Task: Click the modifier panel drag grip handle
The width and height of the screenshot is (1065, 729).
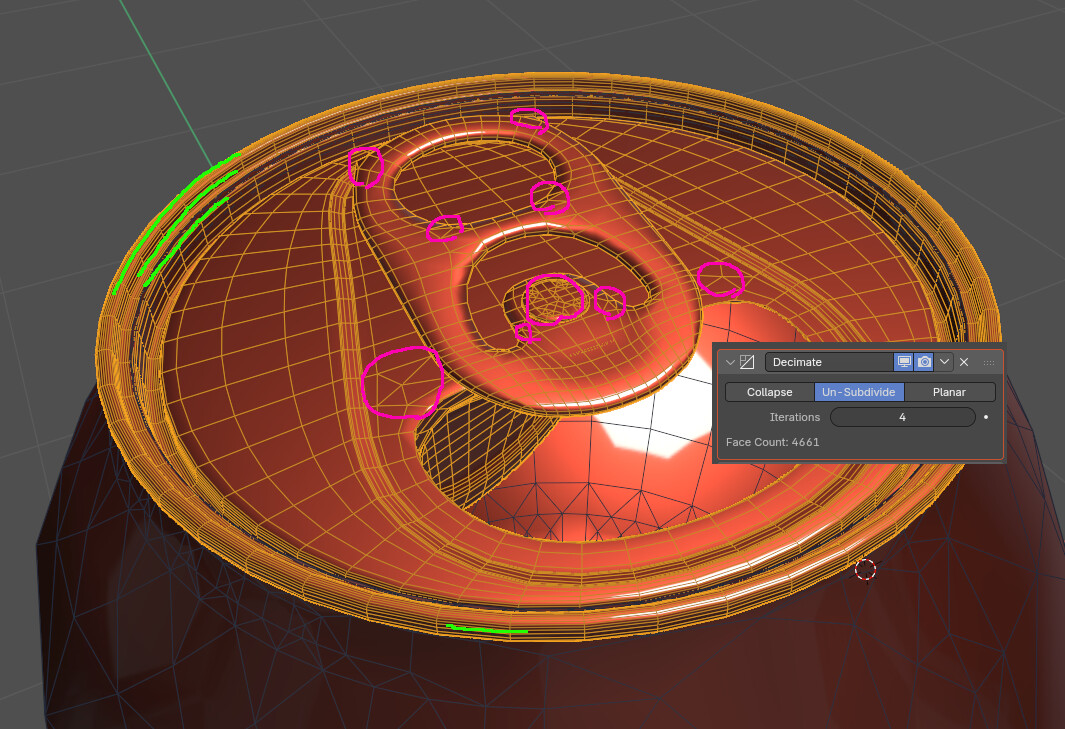Action: (x=989, y=362)
